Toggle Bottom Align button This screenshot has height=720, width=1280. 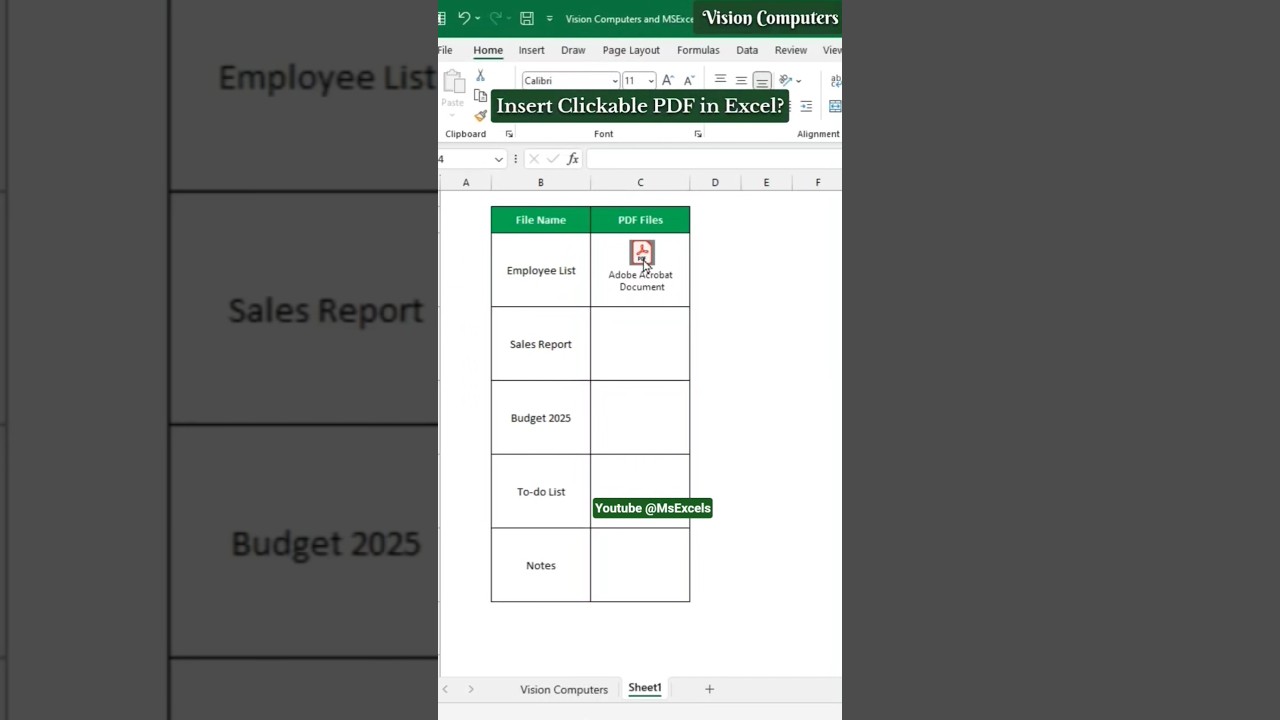point(762,80)
